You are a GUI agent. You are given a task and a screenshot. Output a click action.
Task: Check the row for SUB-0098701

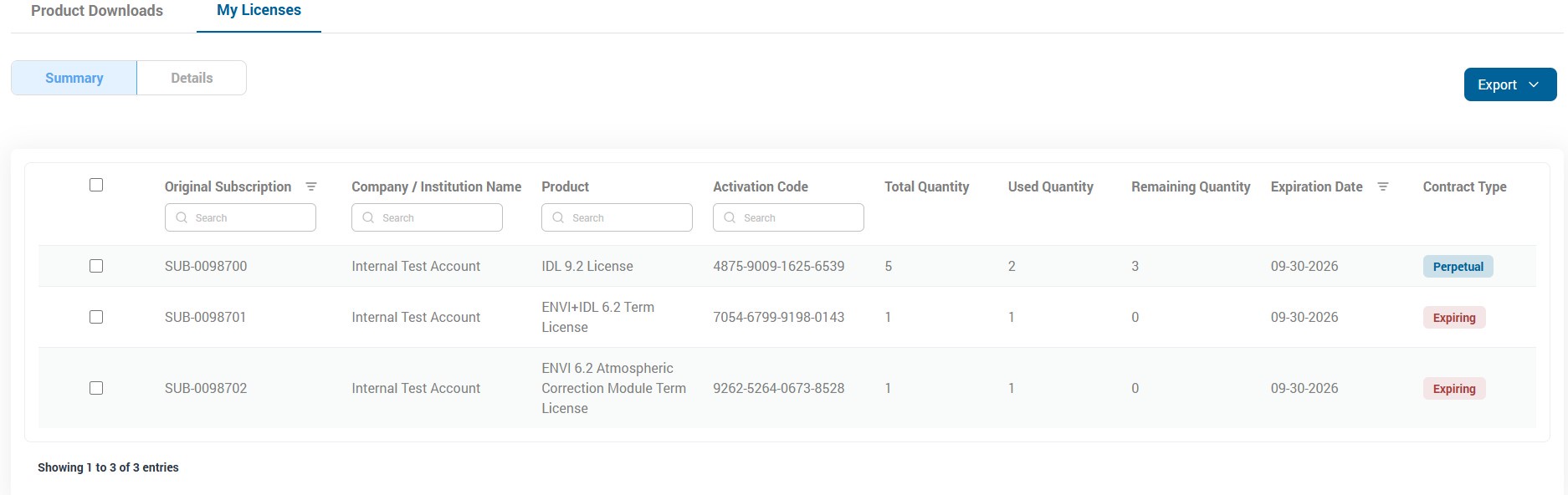click(96, 317)
